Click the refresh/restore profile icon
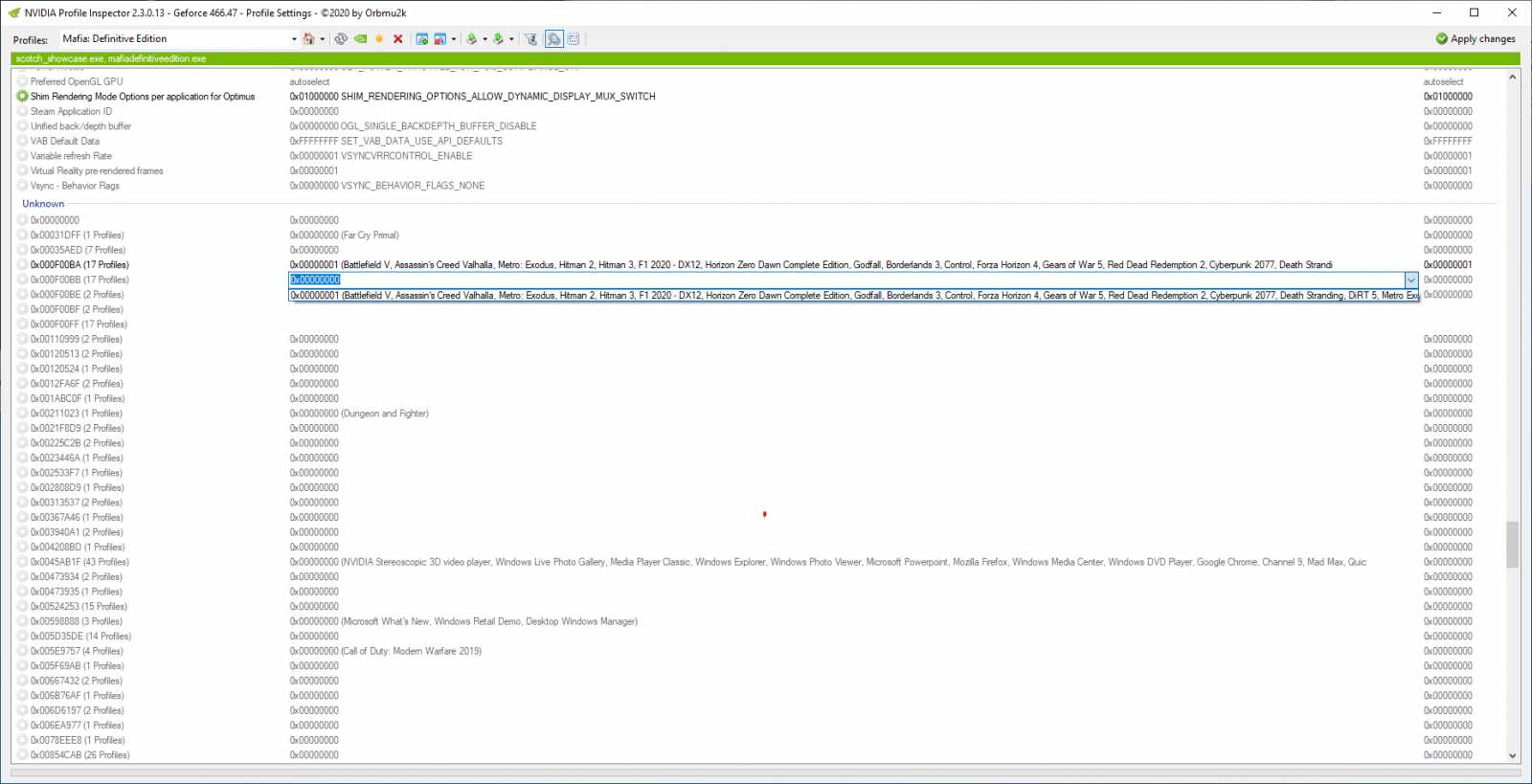Screen dimensions: 1532x784 point(341,39)
